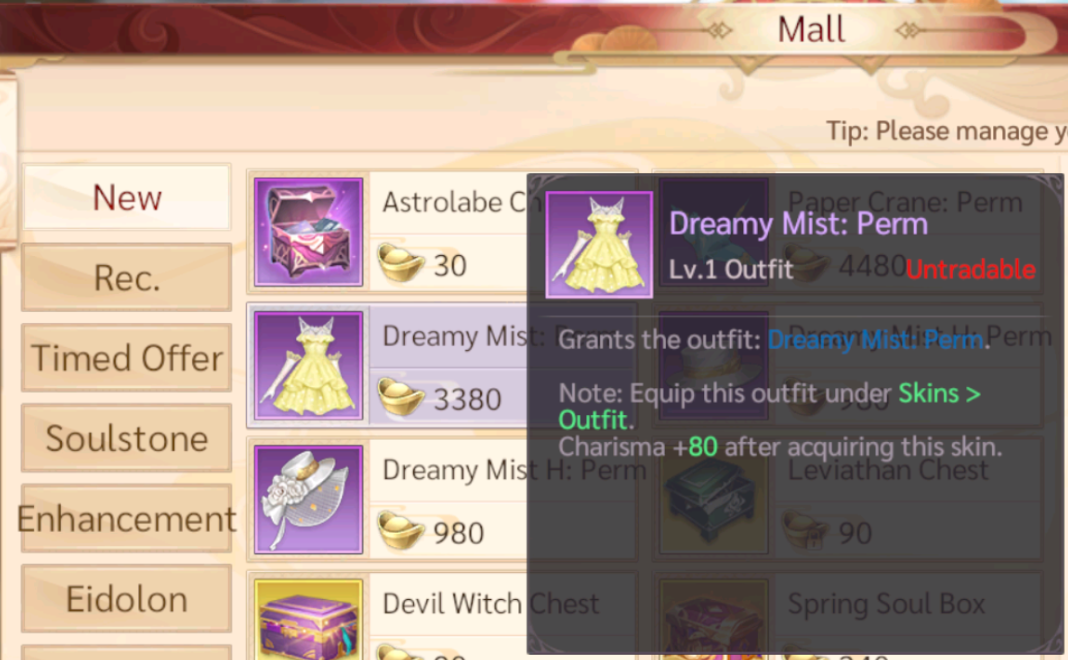Click the Dreamy Mist hat icon
This screenshot has width=1068, height=660.
pos(309,499)
